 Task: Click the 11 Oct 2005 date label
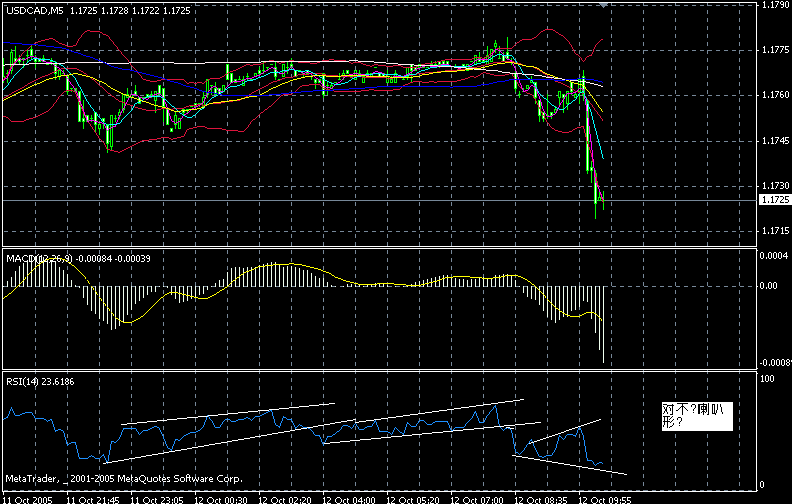(27, 500)
